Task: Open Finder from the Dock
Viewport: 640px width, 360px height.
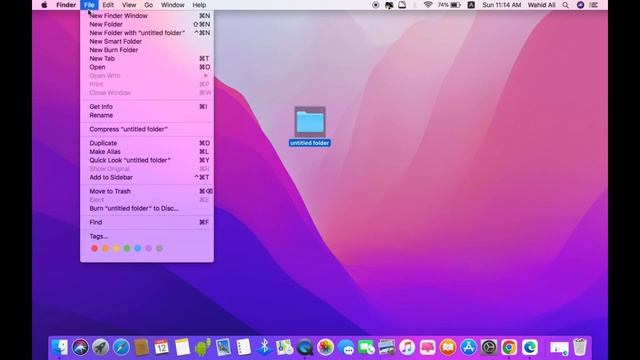Action: click(x=60, y=347)
